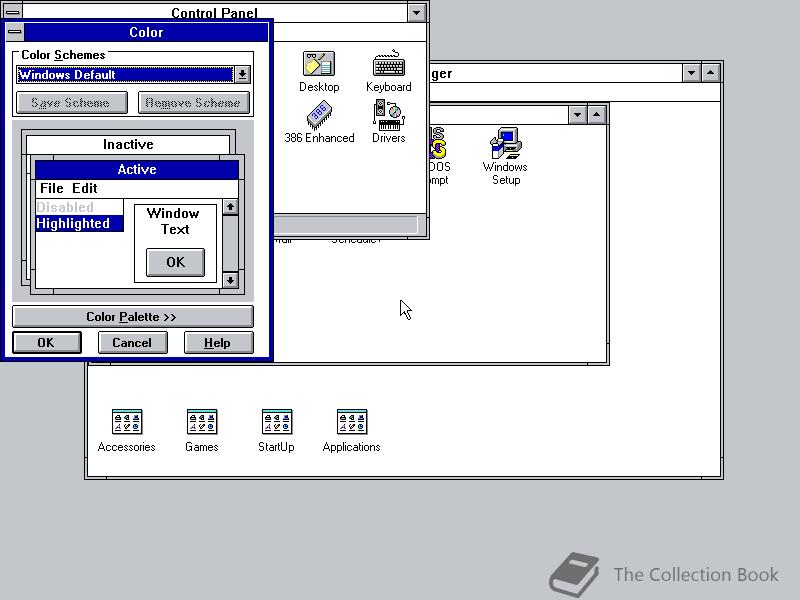800x600 pixels.
Task: Cancel the Color dialog
Action: (132, 342)
